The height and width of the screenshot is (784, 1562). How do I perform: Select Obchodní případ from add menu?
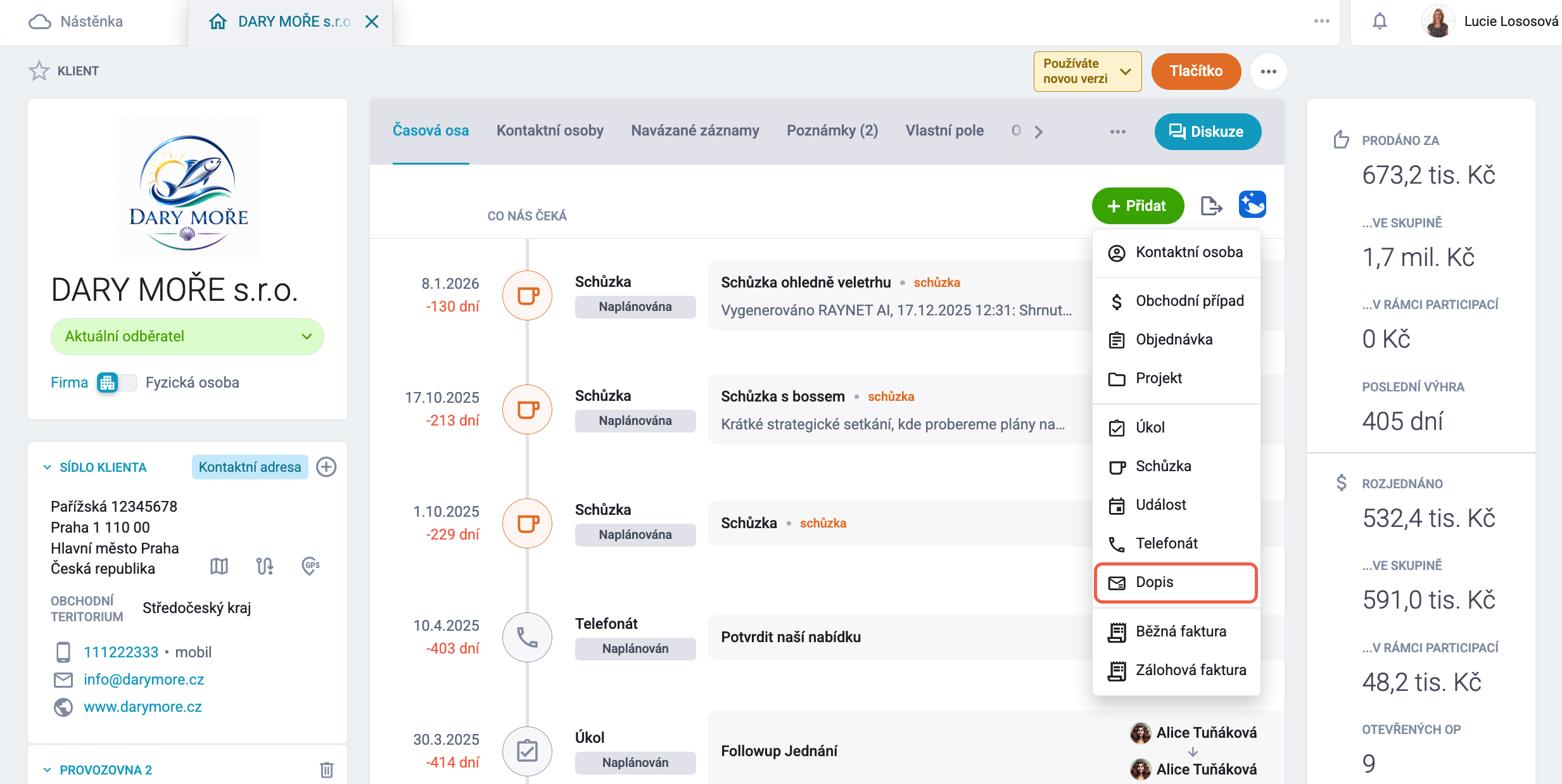tap(1176, 301)
